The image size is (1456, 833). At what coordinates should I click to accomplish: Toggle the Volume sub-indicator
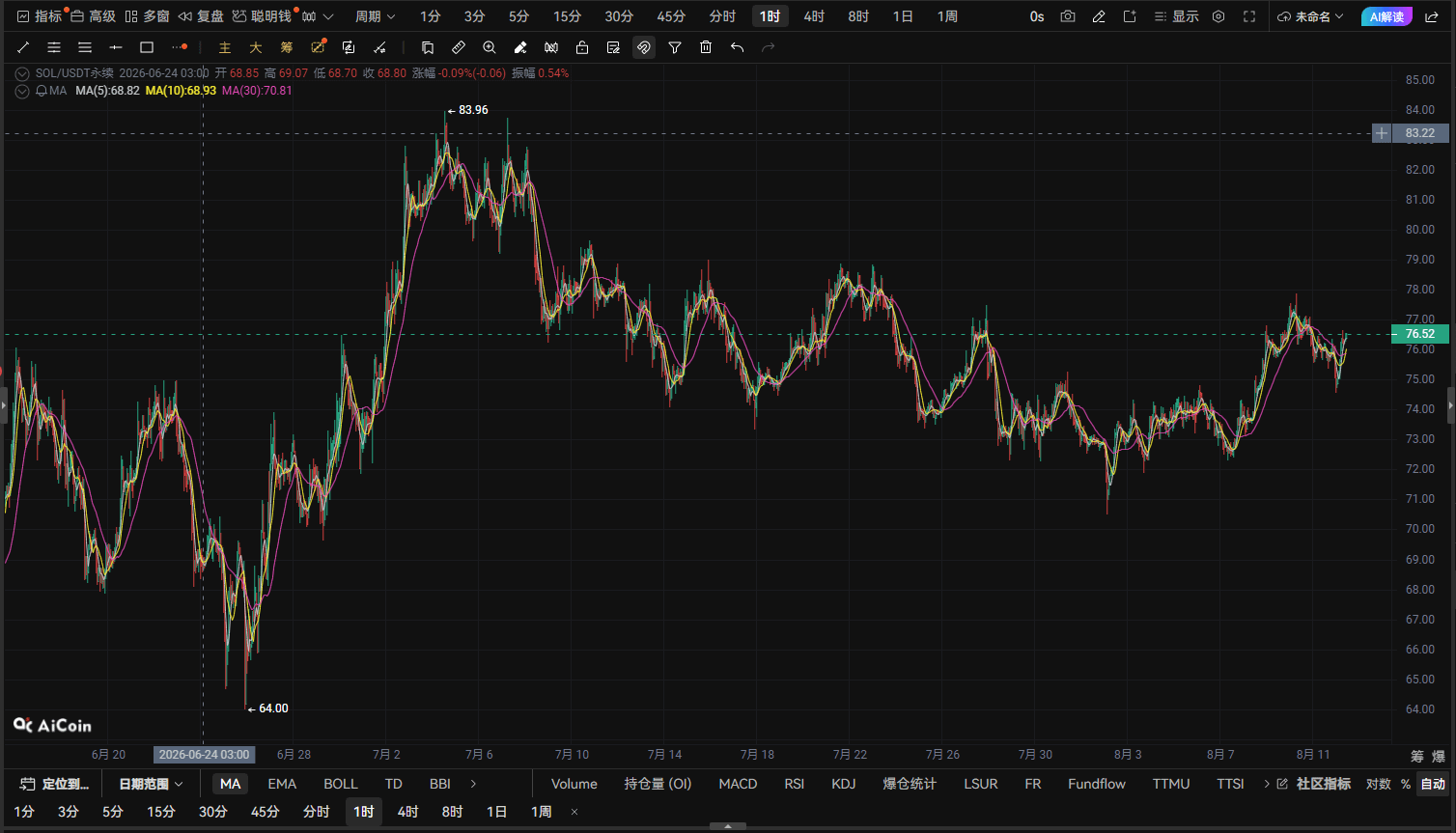574,784
